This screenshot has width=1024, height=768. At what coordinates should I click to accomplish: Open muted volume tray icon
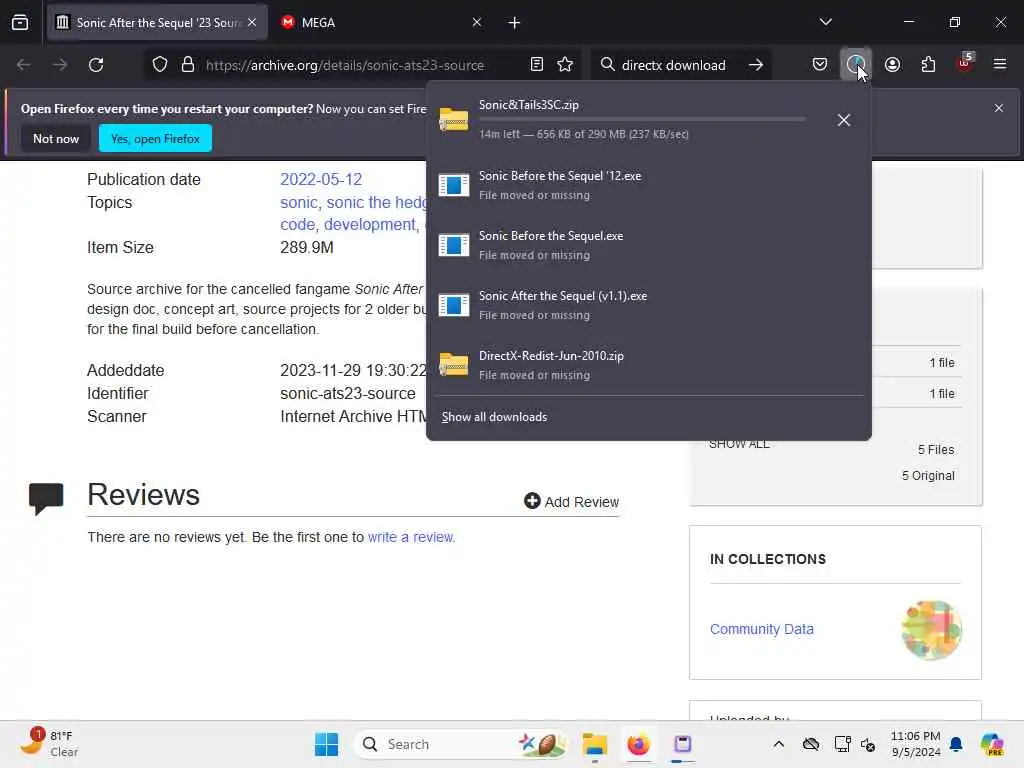click(868, 744)
